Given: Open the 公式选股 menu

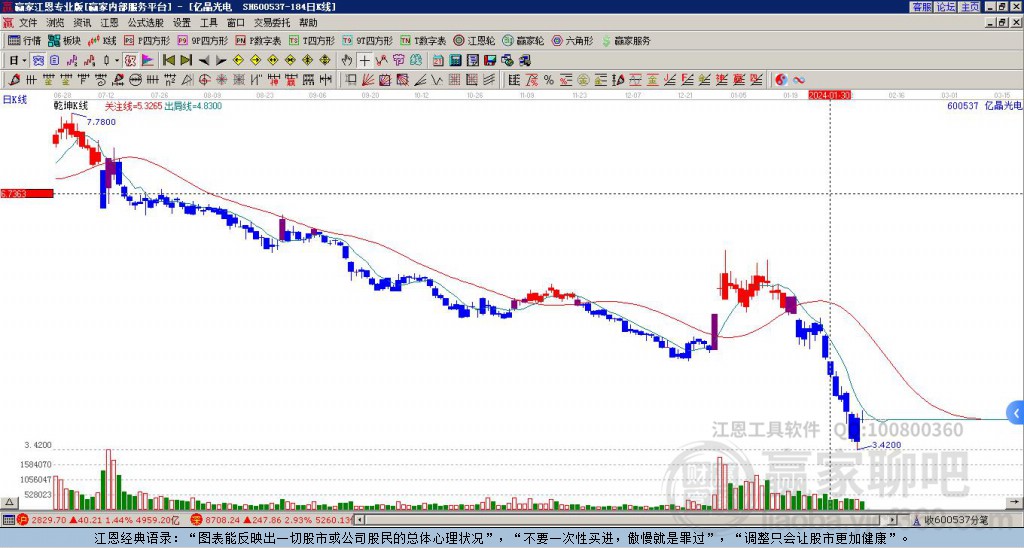Looking at the screenshot, I should coord(146,23).
